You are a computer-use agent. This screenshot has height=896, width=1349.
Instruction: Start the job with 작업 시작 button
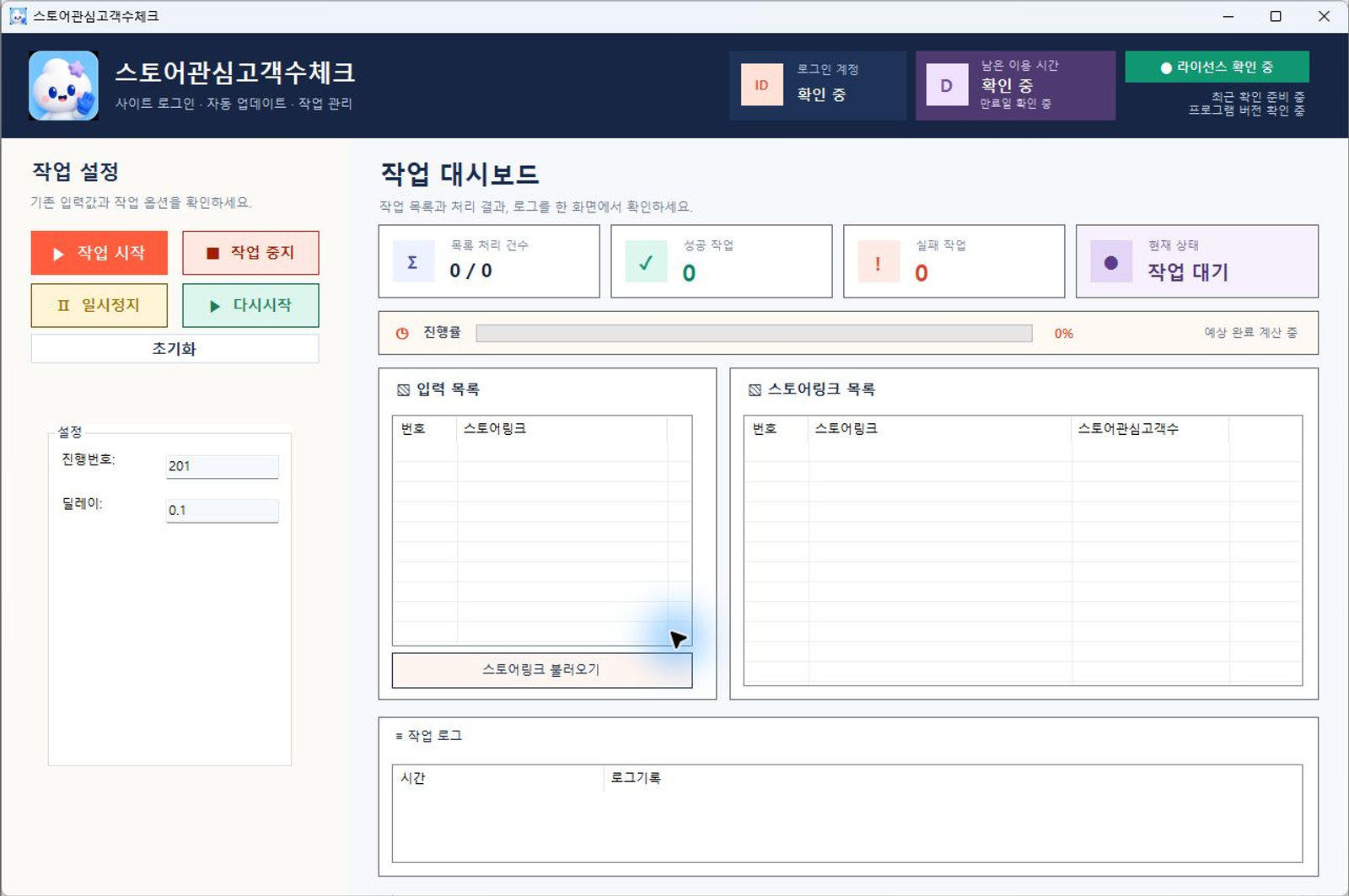coord(99,253)
